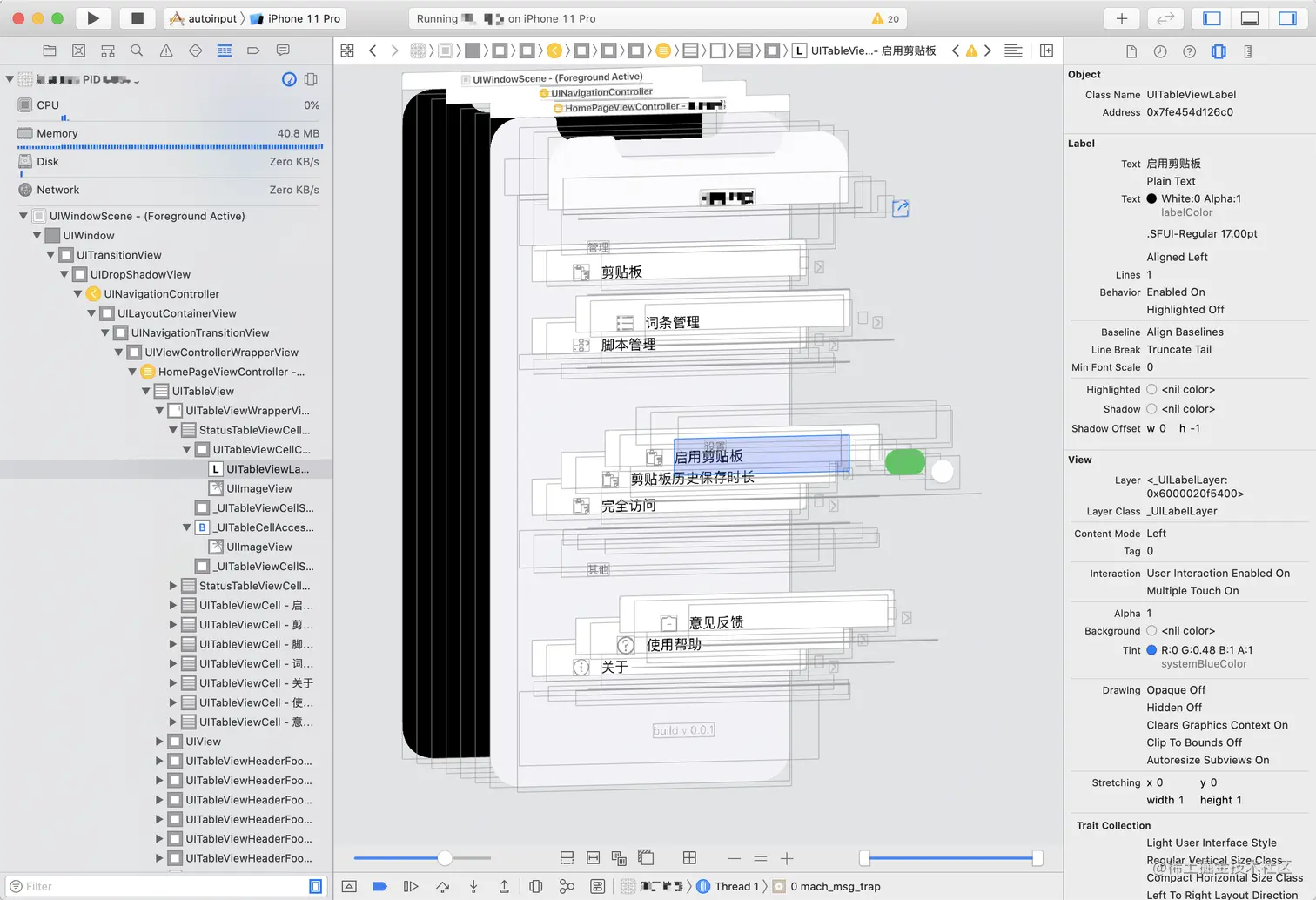Click continue program execution icon
The width and height of the screenshot is (1316, 900).
coord(411,886)
